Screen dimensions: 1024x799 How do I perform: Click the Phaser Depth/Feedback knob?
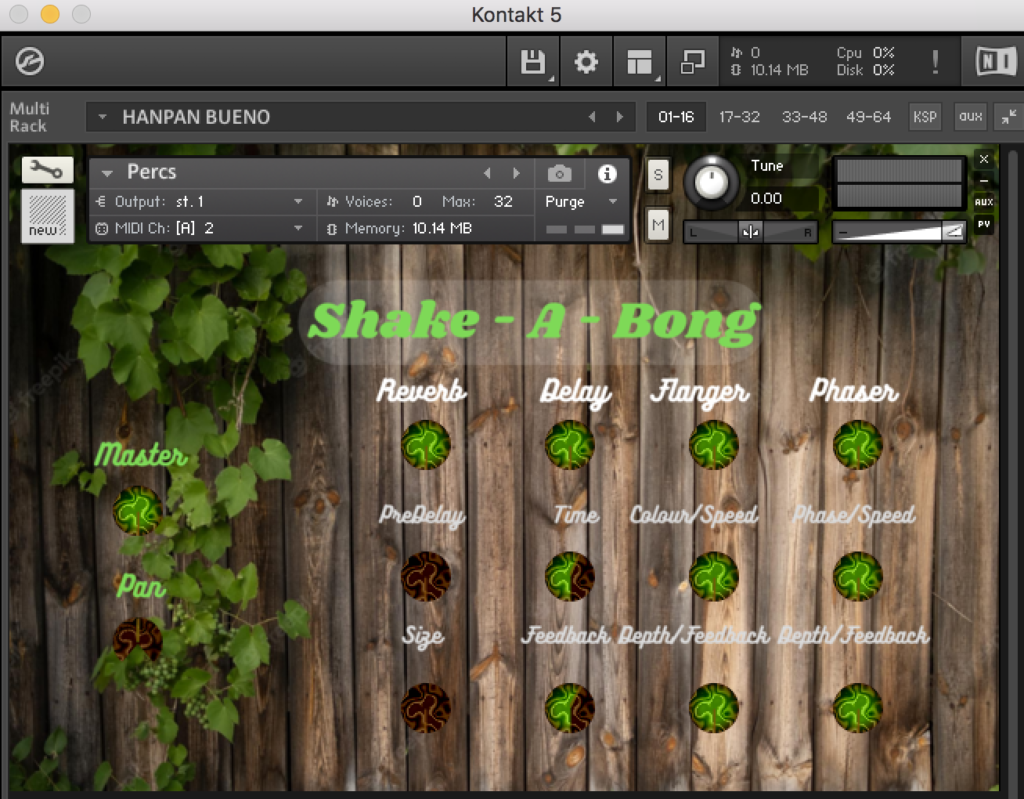click(x=857, y=708)
